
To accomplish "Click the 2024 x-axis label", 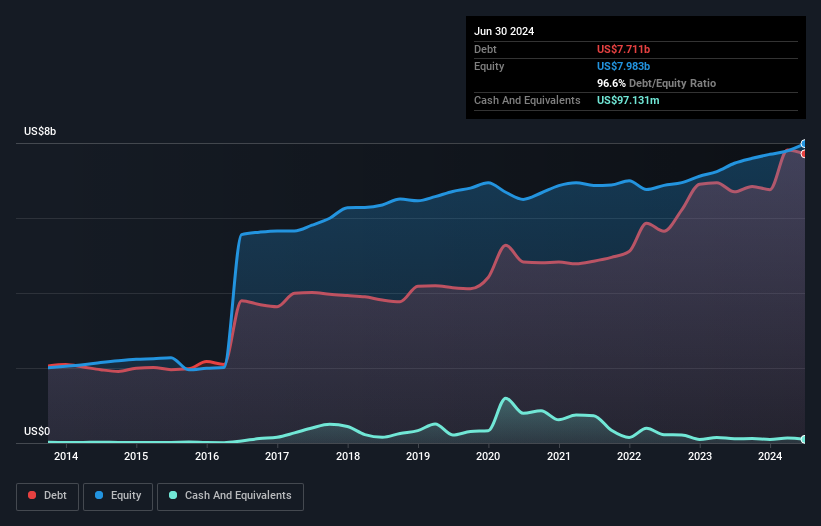I will pyautogui.click(x=770, y=456).
